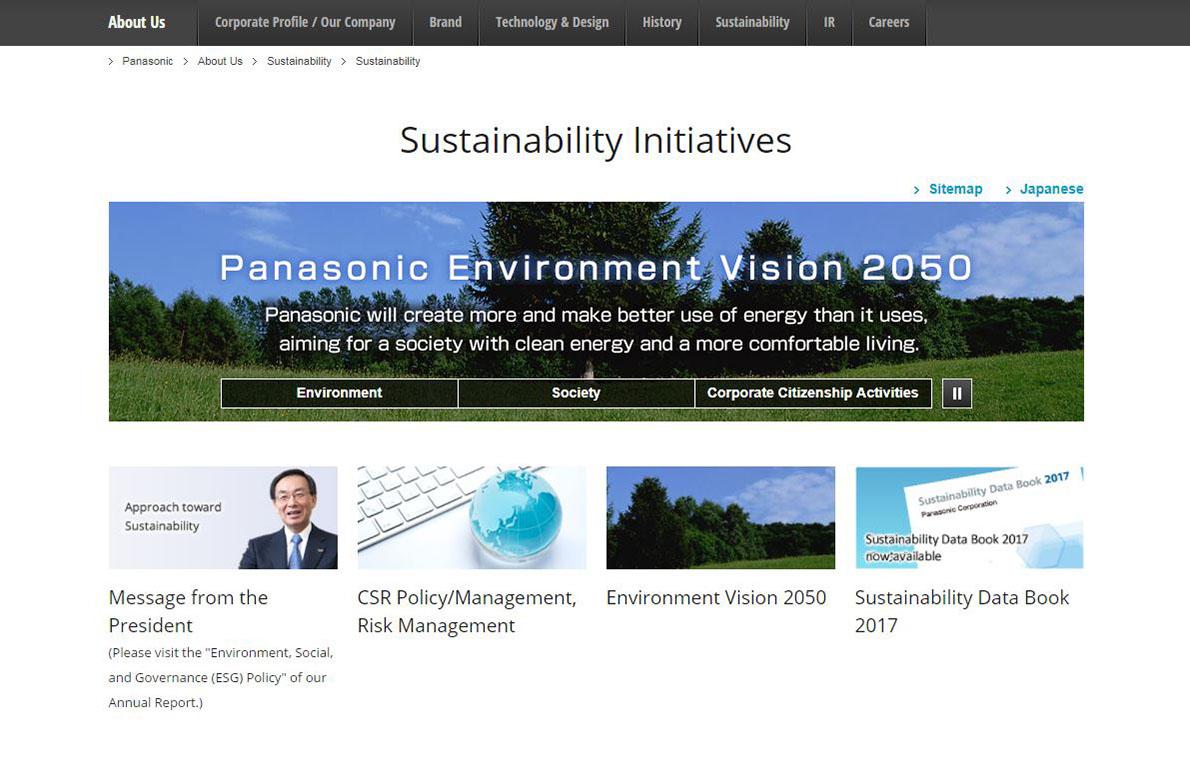The width and height of the screenshot is (1190, 784).
Task: Open the History navigation item
Action: (x=662, y=22)
